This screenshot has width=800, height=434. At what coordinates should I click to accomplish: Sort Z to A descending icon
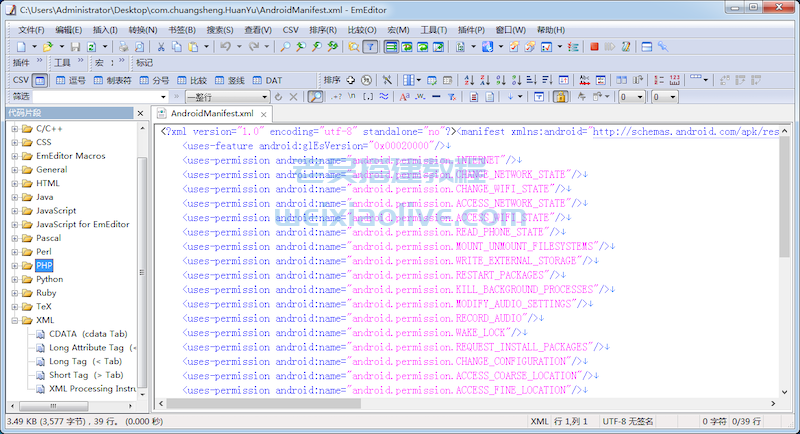[485, 80]
